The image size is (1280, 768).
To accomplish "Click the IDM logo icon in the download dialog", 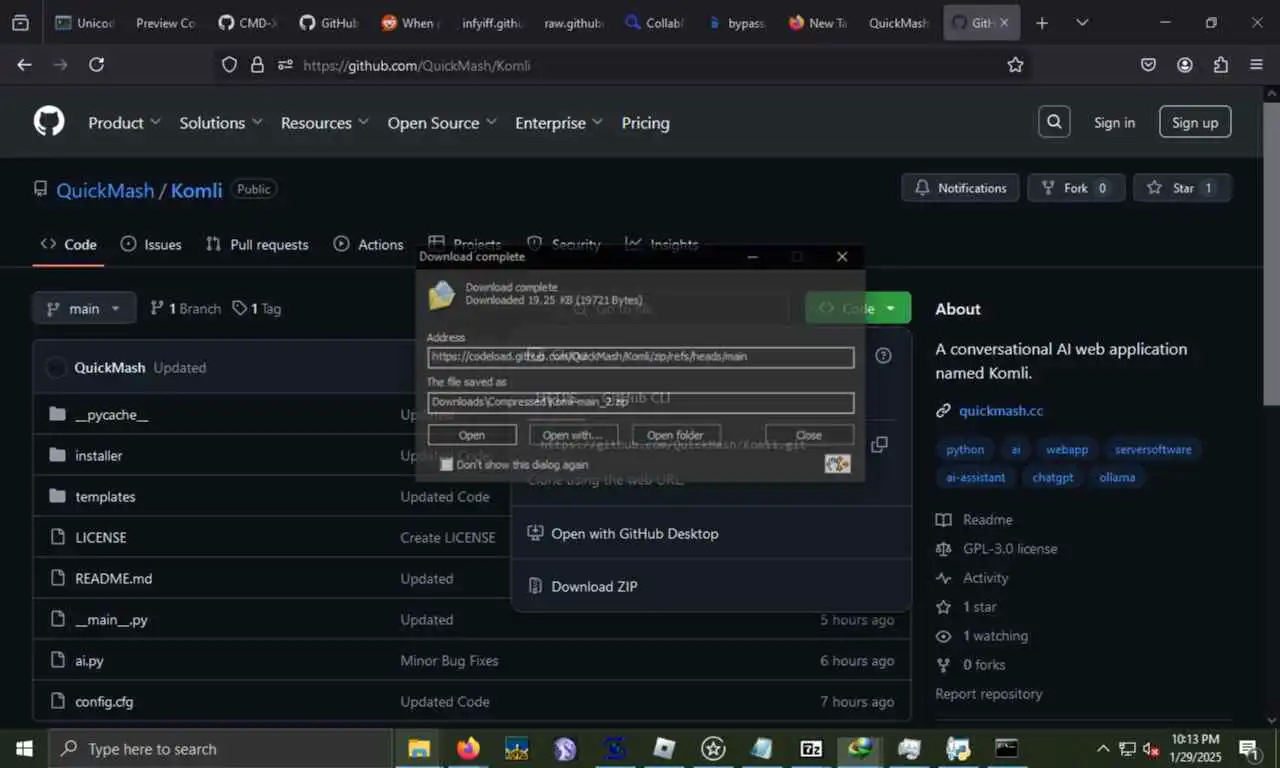I will [837, 464].
